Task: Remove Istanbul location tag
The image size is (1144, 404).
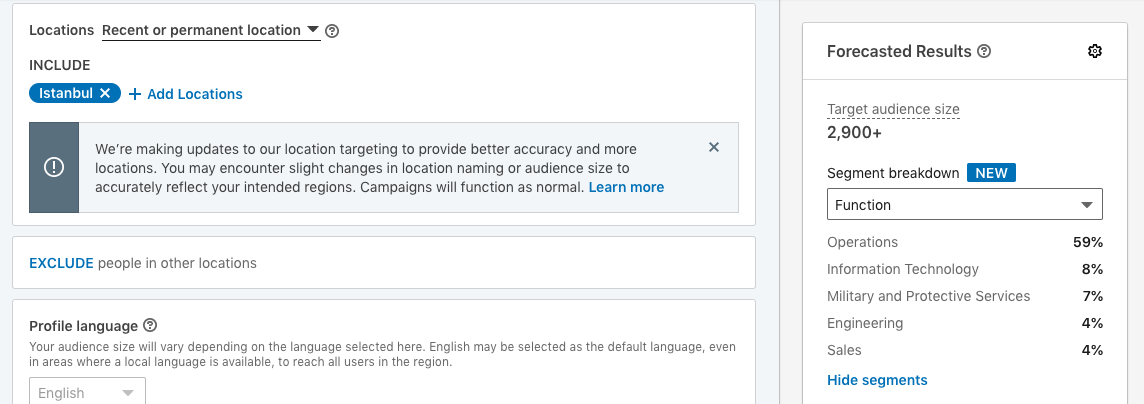Action: [x=105, y=94]
